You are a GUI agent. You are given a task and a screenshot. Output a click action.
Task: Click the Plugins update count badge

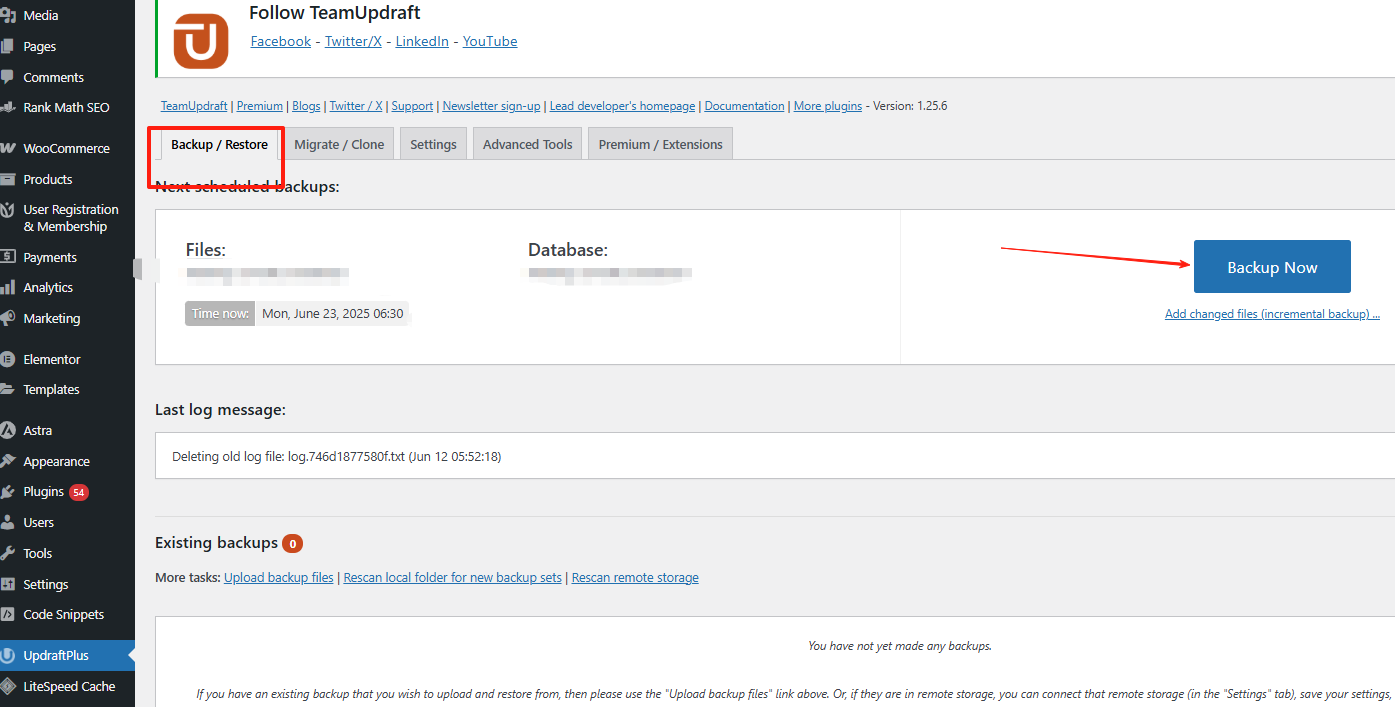79,492
